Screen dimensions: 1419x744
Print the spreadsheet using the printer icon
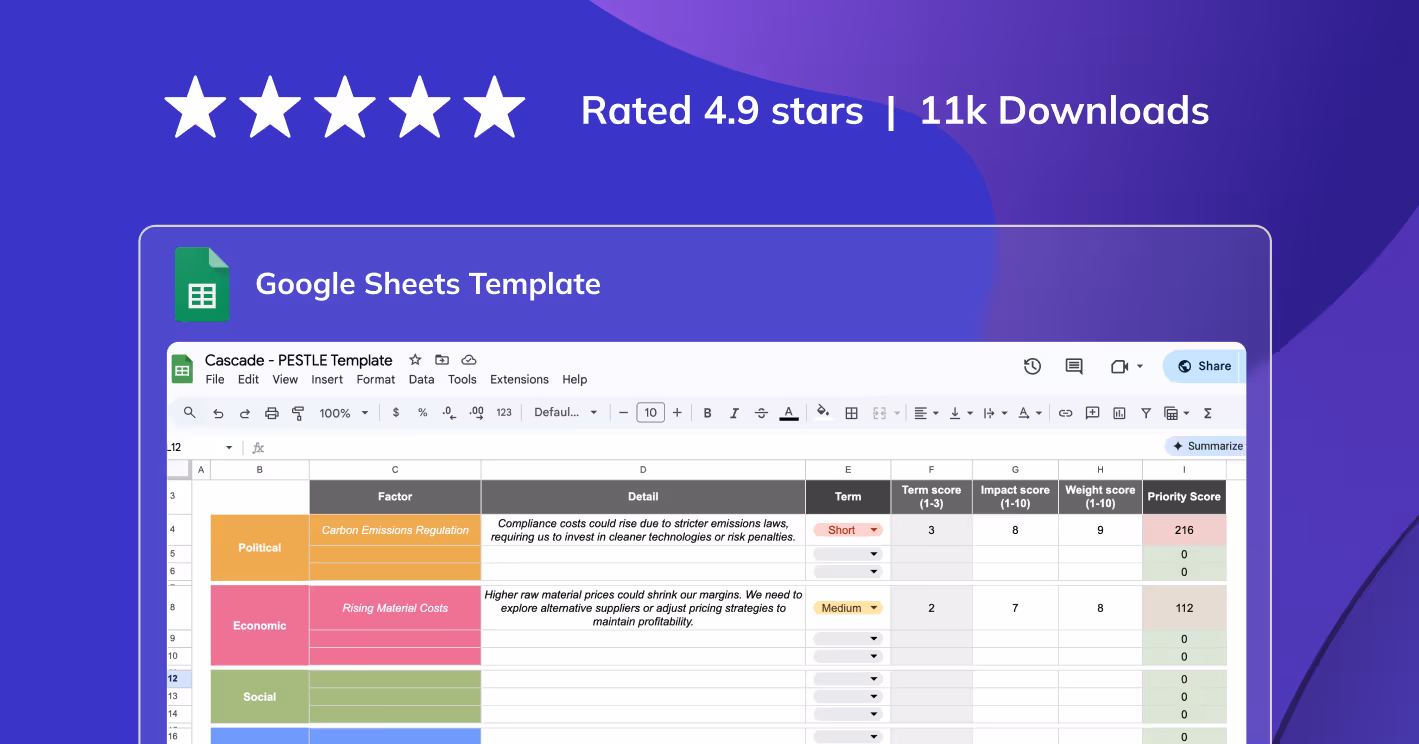pyautogui.click(x=271, y=413)
